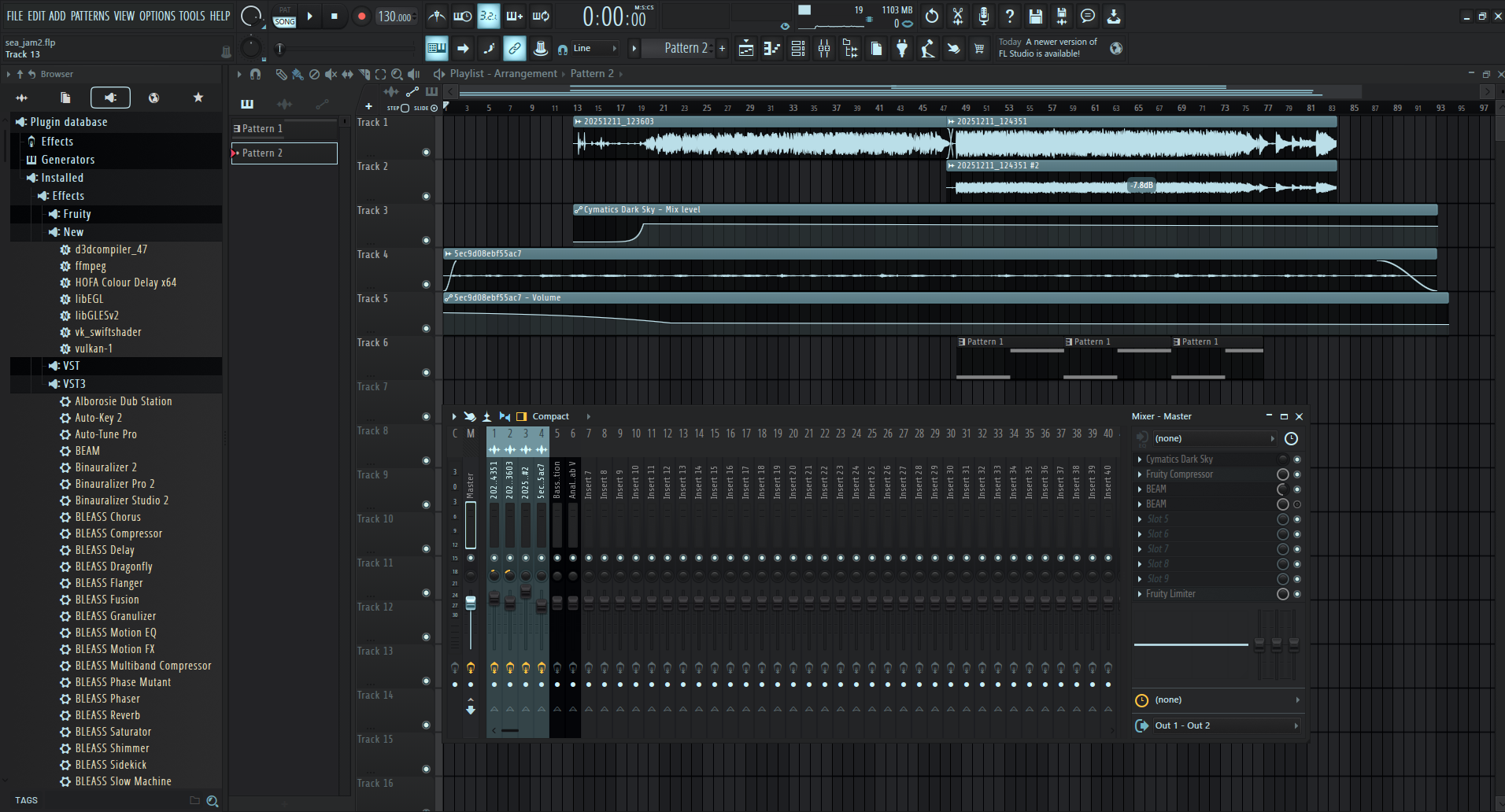Screen dimensions: 1505x812
Task: Stop playback with the stop button
Action: [x=335, y=17]
